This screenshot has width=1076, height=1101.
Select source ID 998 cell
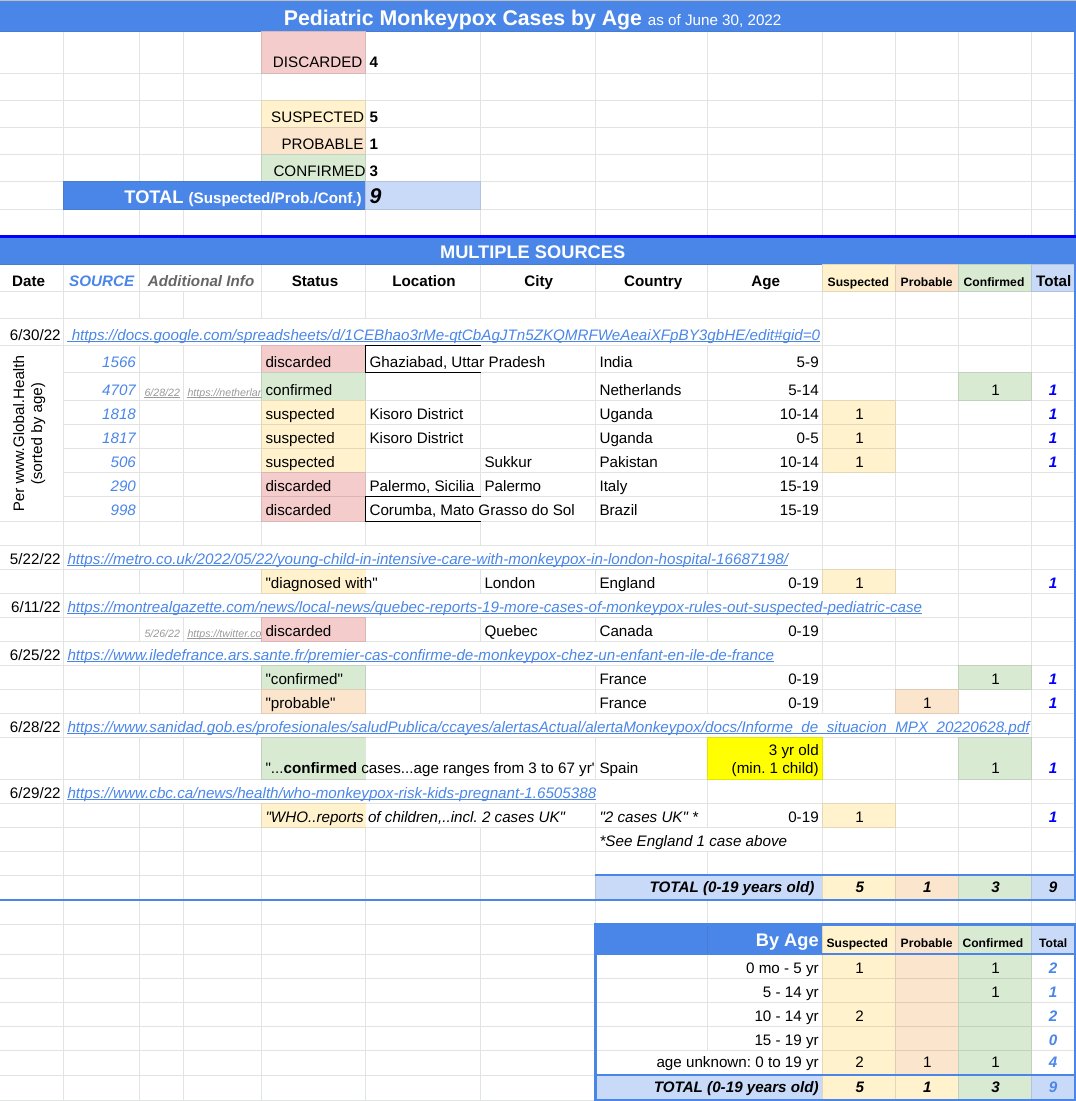[102, 510]
